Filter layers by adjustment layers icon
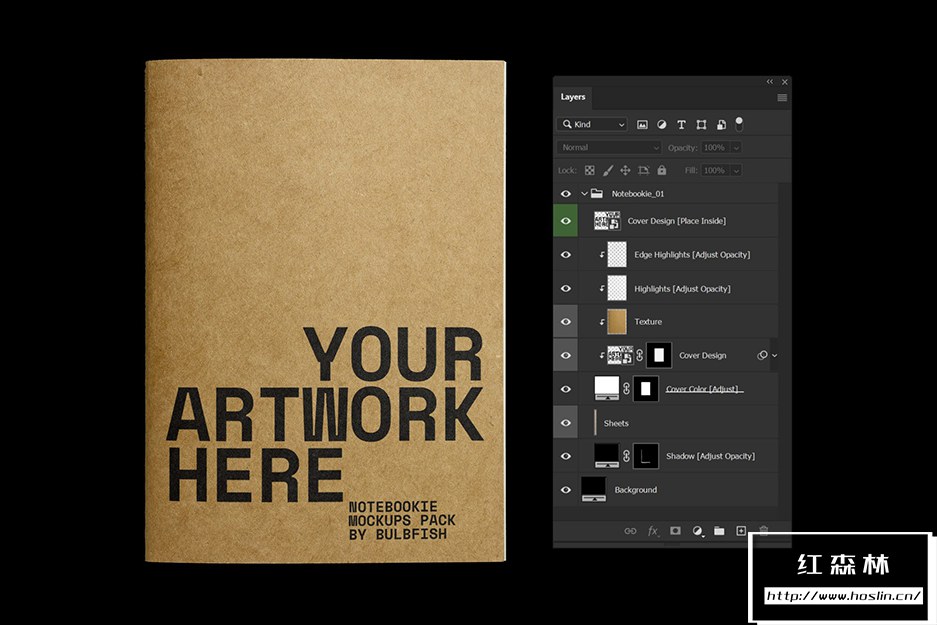937x625 pixels. coord(662,124)
